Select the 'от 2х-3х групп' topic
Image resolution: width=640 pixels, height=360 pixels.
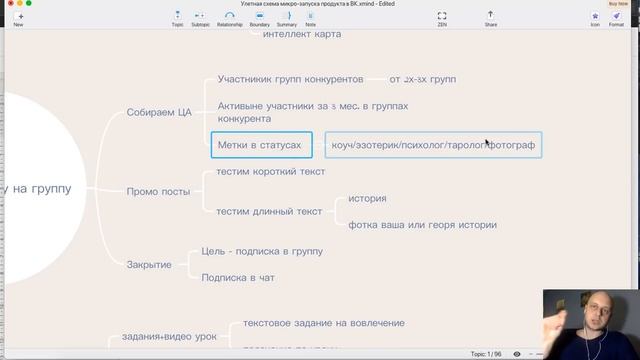pos(422,79)
